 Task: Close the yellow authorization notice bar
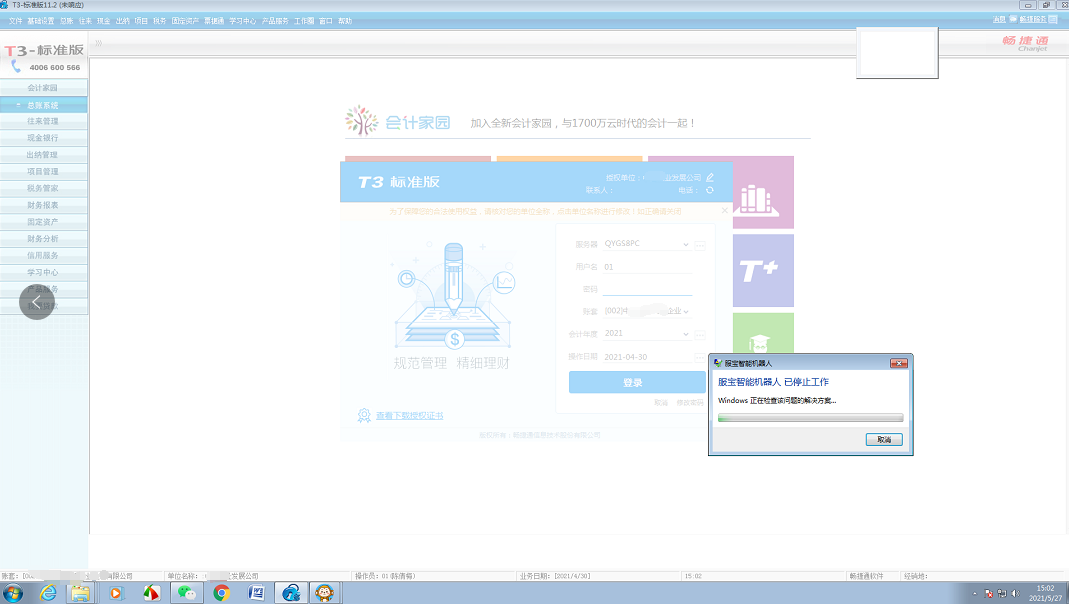pyautogui.click(x=724, y=211)
